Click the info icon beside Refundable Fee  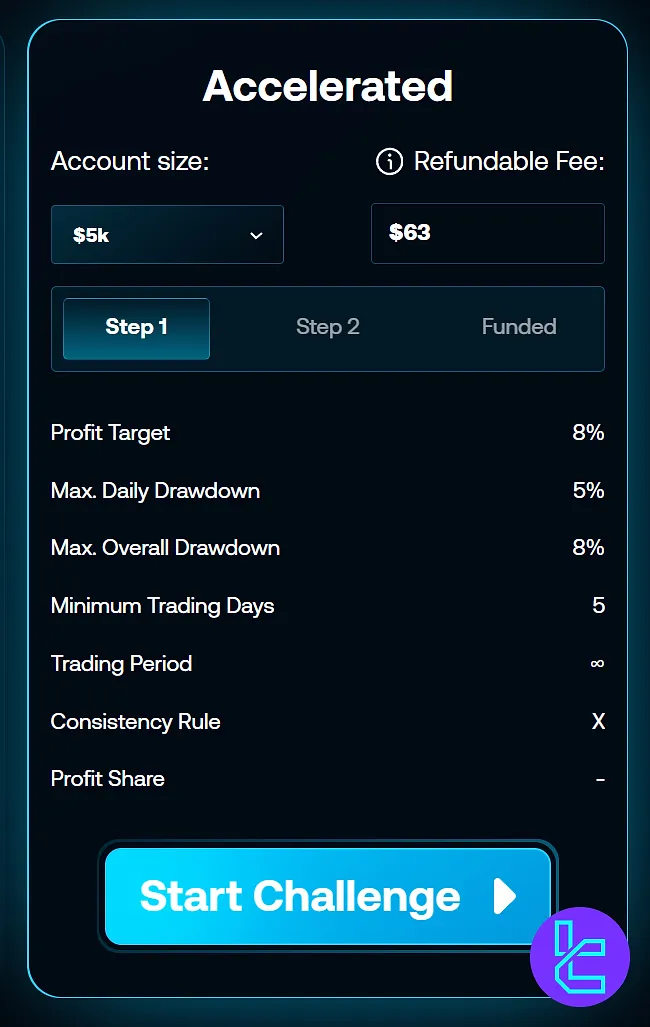pyautogui.click(x=388, y=161)
